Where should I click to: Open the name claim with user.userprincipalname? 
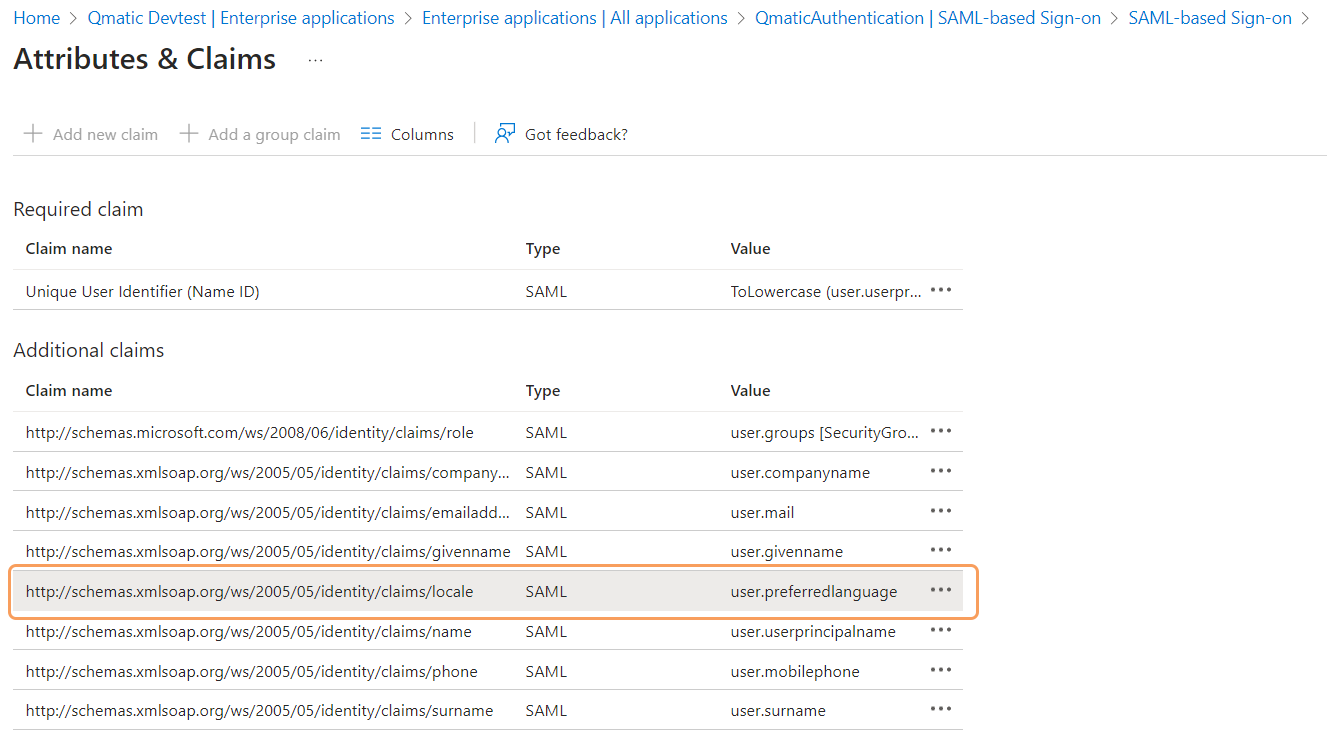pyautogui.click(x=249, y=631)
